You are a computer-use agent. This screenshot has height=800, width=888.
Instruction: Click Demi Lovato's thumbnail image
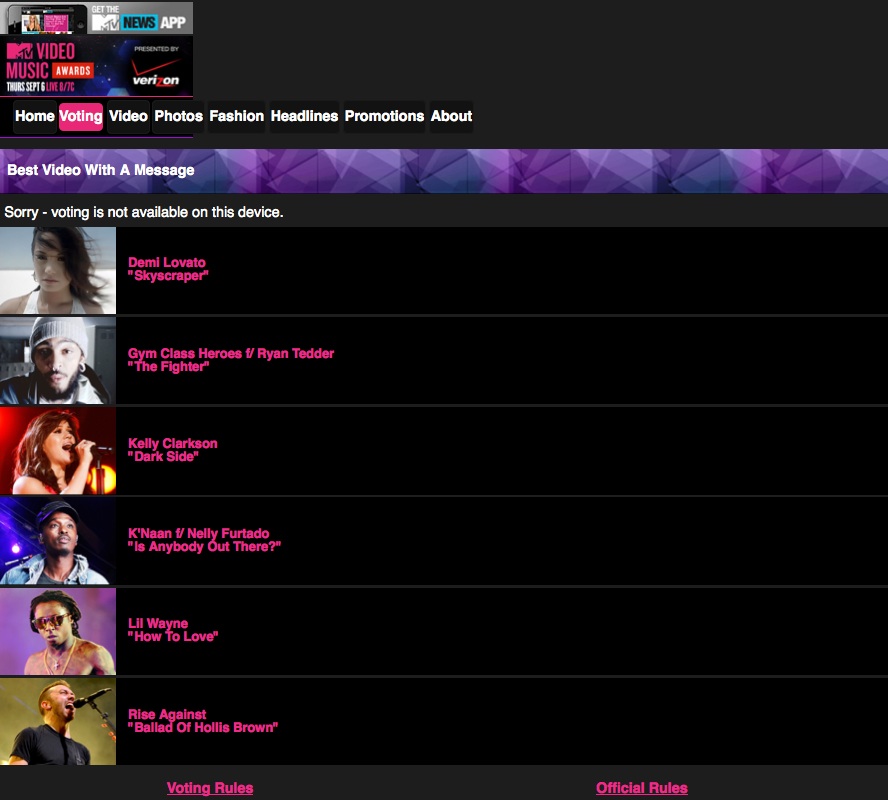[x=58, y=271]
